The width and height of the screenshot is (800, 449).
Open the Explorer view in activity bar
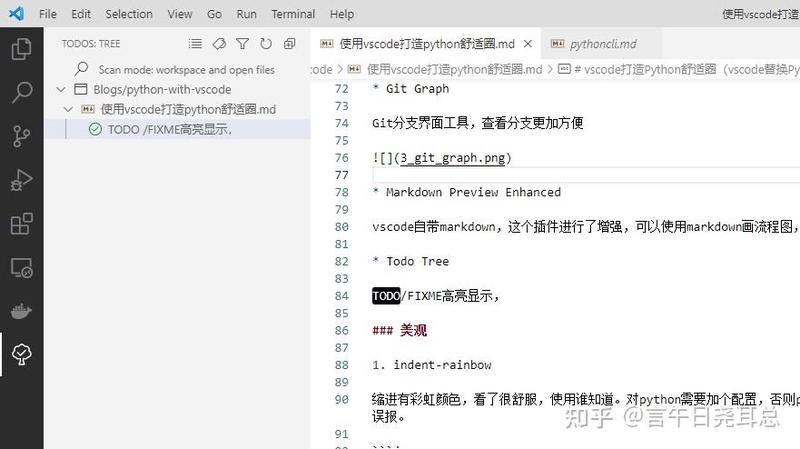(21, 49)
